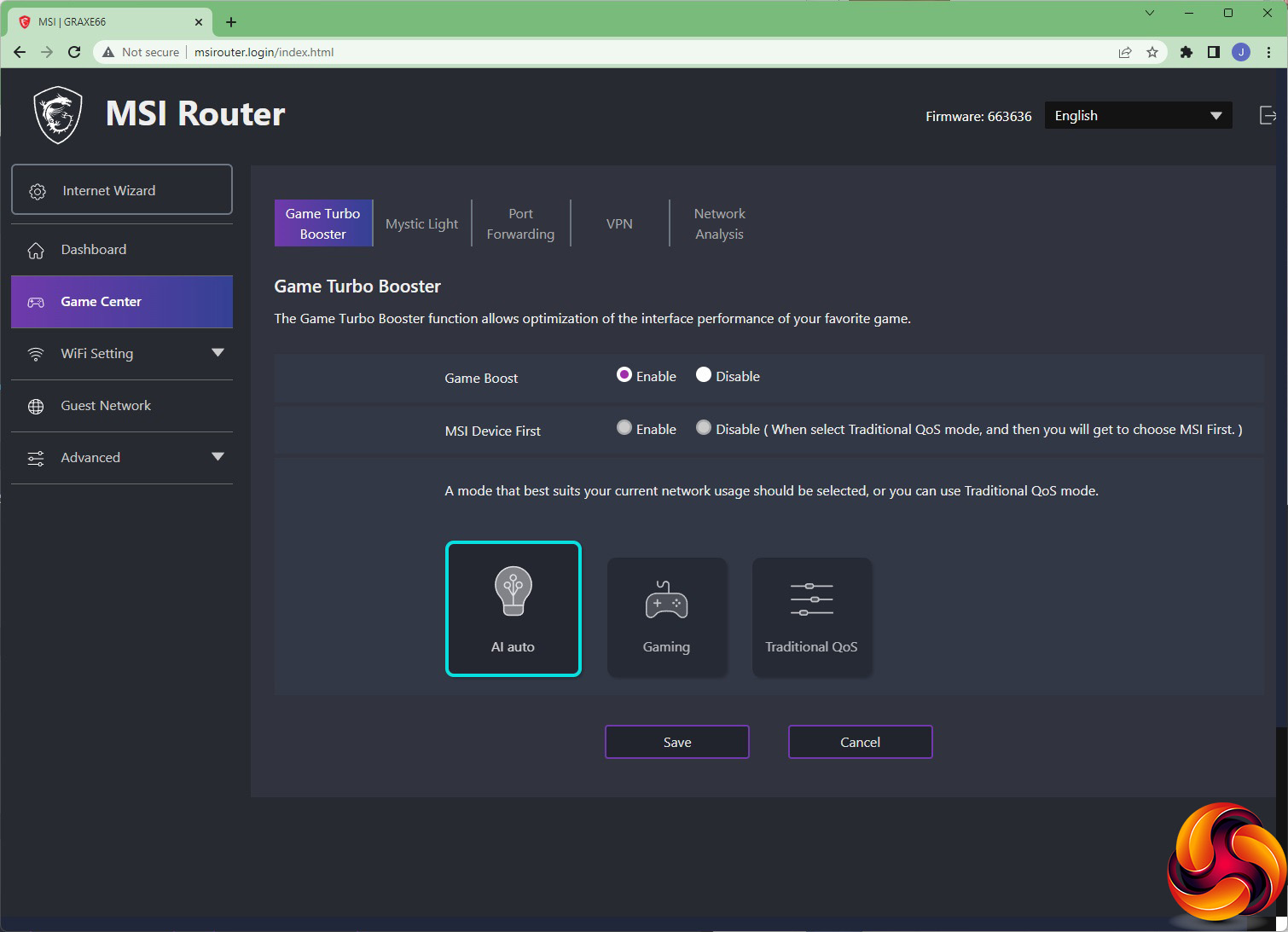Enable MSI Device First

624,428
